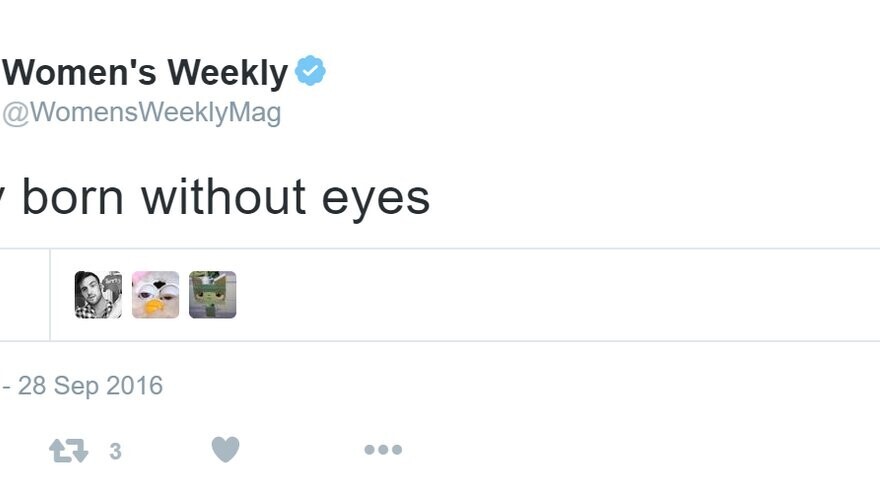Image resolution: width=880 pixels, height=495 pixels.
Task: Click the @WomensWeeklyMag handle
Action: pos(141,113)
